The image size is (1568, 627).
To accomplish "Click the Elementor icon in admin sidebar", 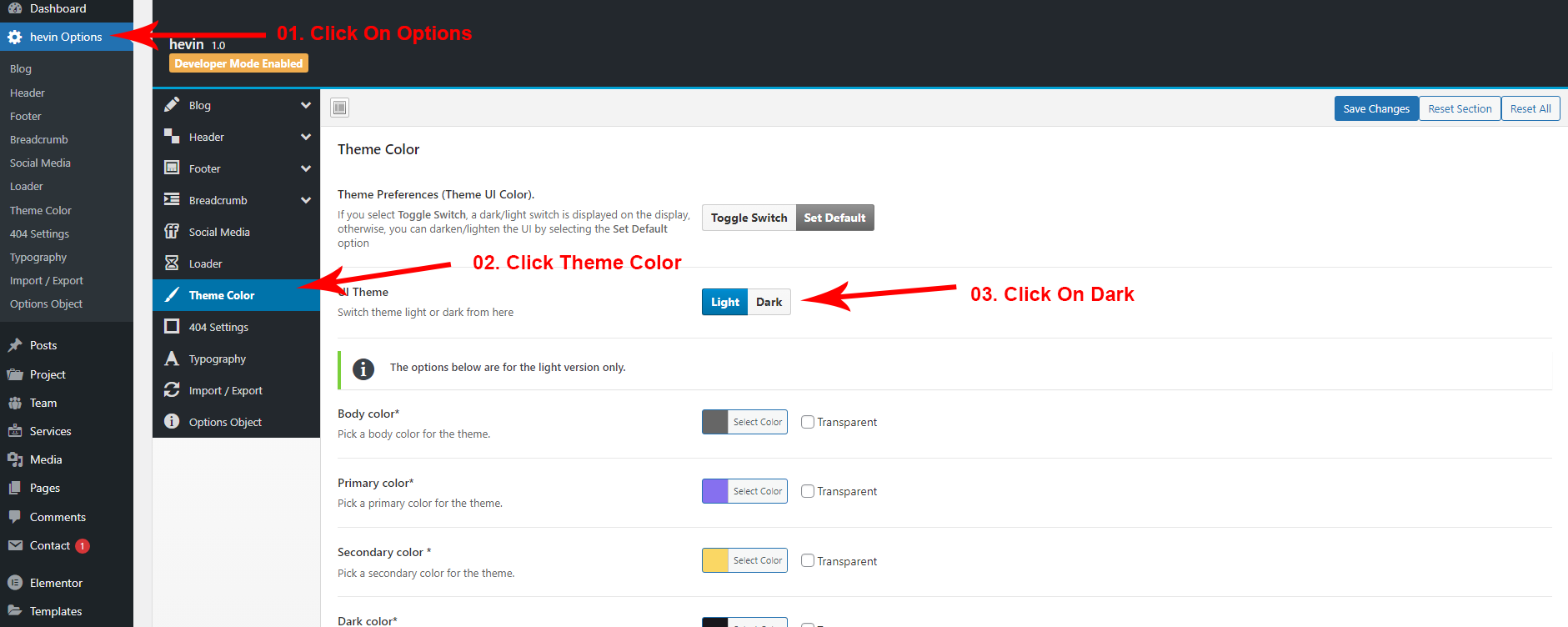I will [x=15, y=583].
